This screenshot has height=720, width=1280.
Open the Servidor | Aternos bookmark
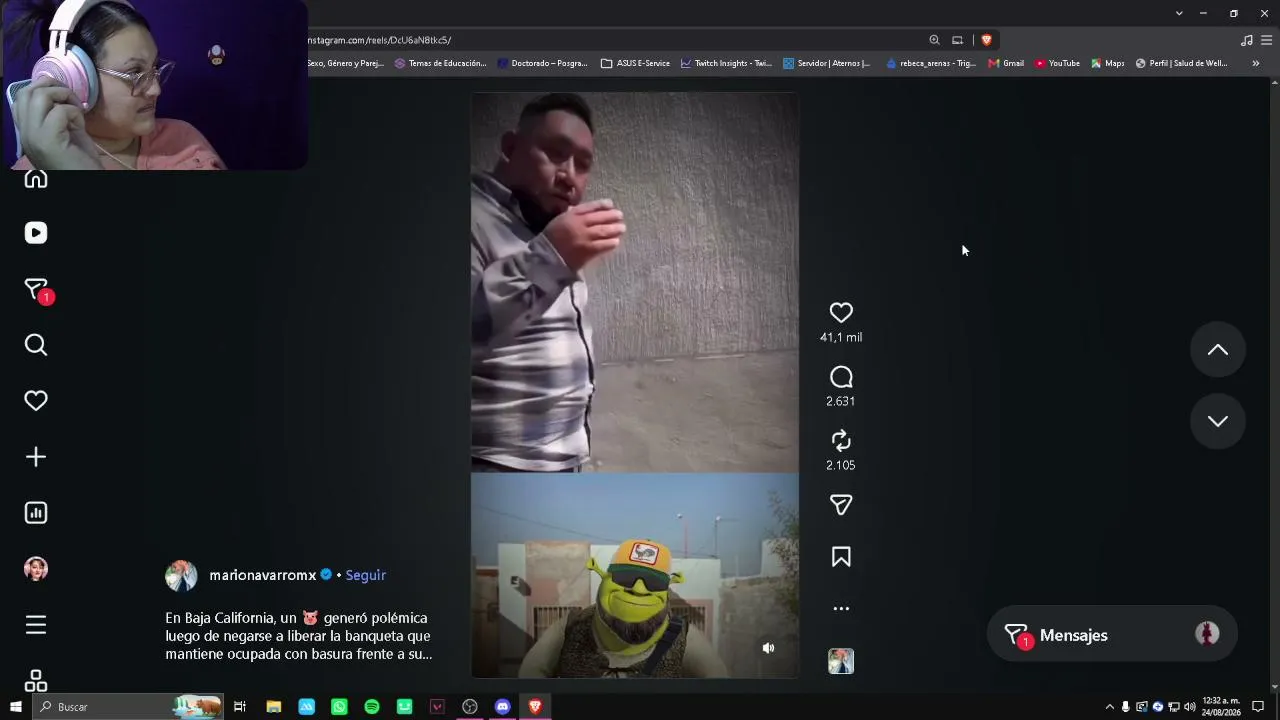[826, 63]
